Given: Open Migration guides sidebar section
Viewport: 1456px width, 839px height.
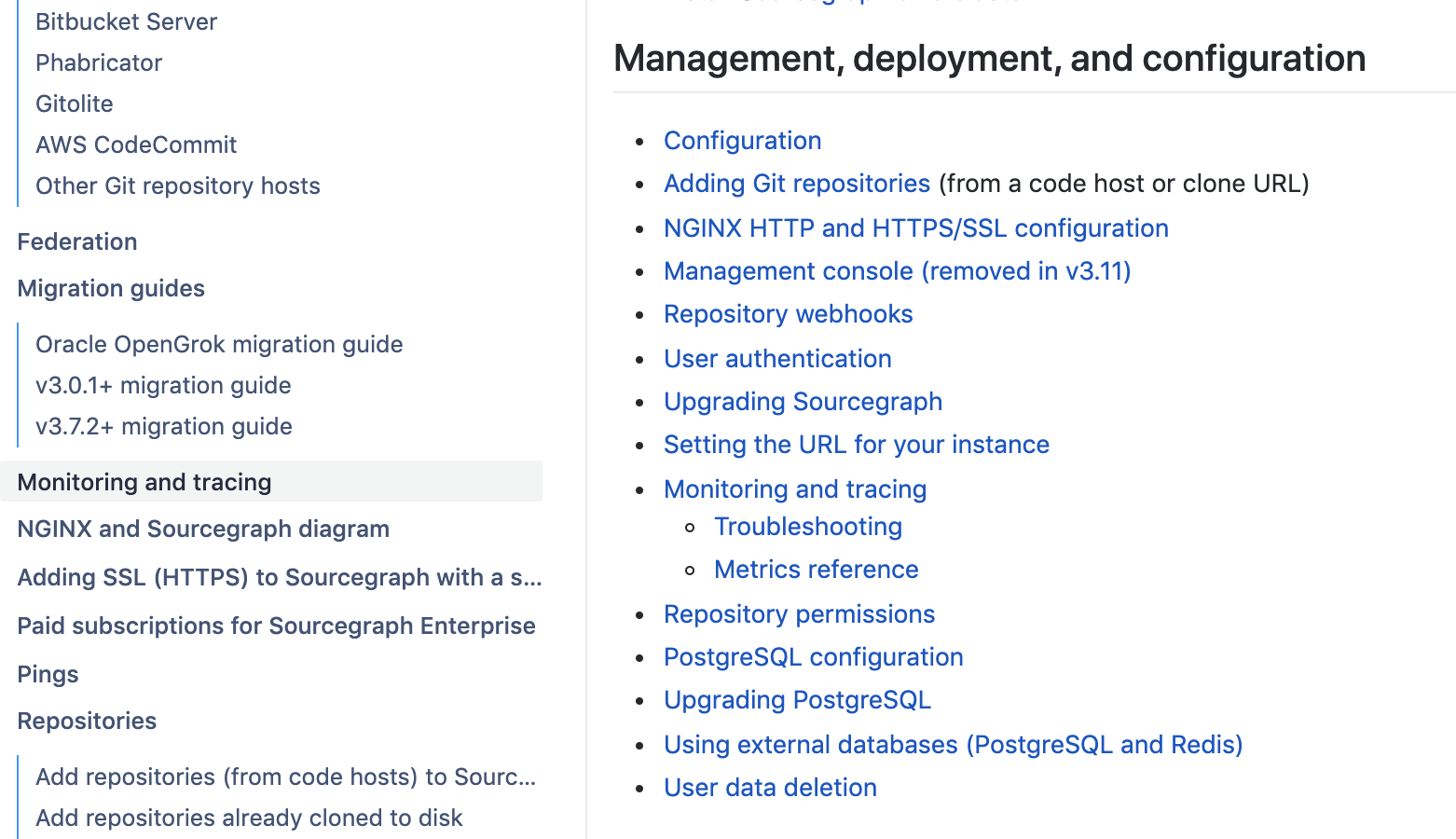Looking at the screenshot, I should click(111, 288).
